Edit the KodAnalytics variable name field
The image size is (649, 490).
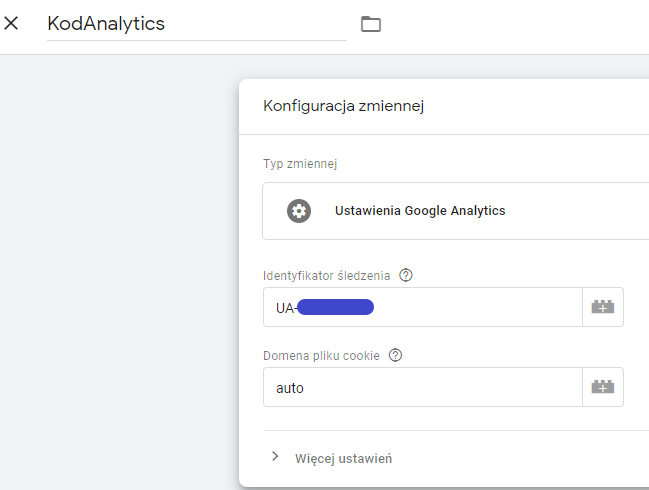click(195, 24)
